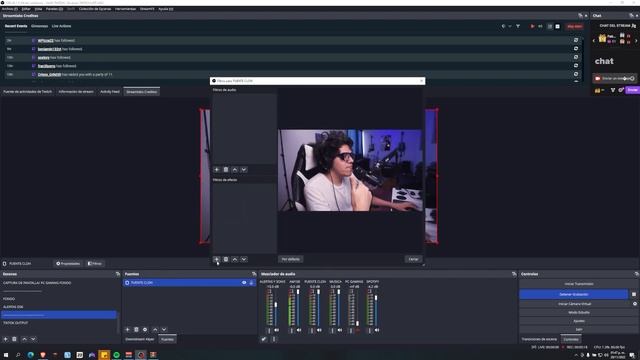Select the Live Actions tab
640x360 pixels.
[x=61, y=26]
